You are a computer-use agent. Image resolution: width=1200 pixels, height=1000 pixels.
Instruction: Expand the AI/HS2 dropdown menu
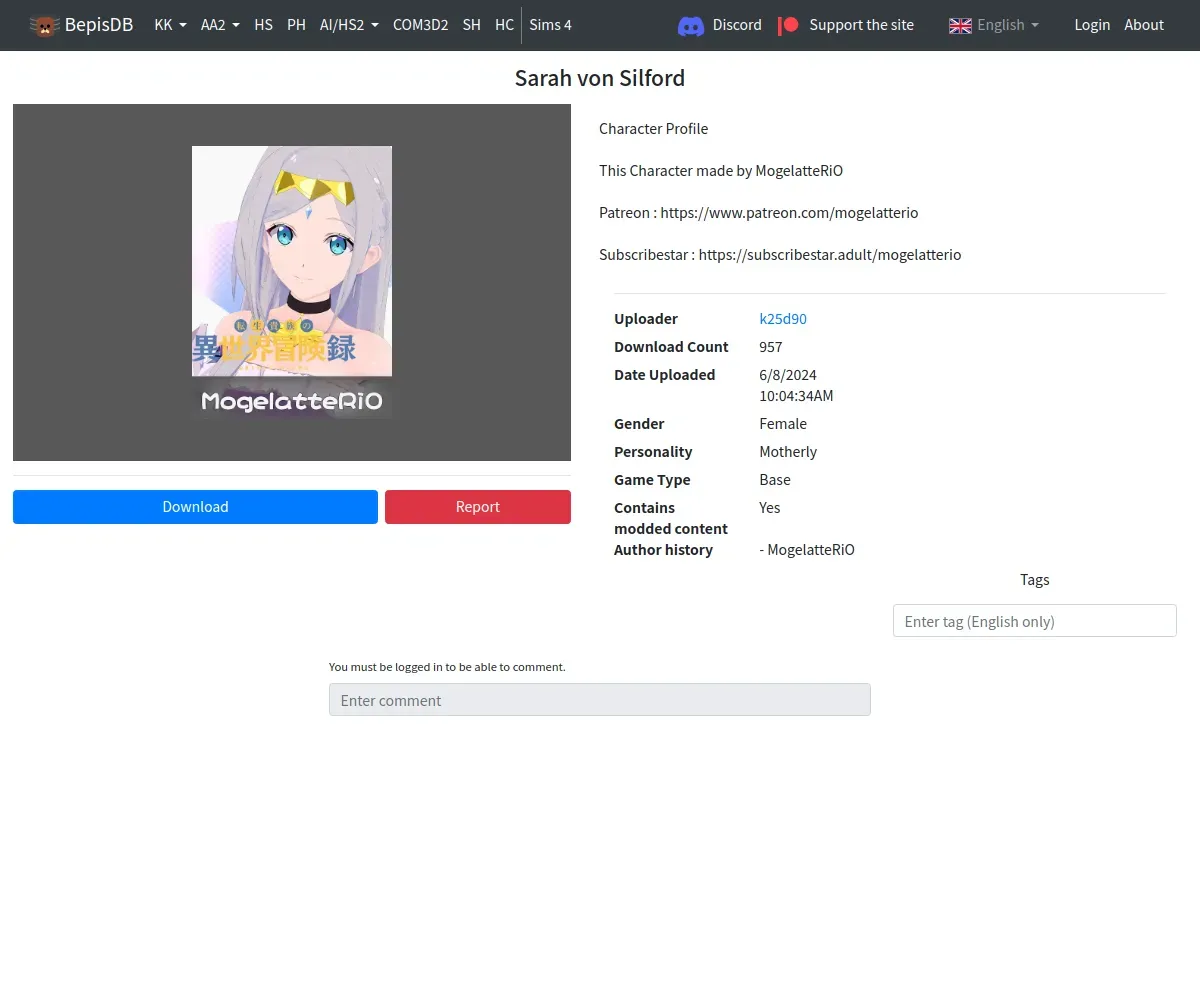[x=349, y=25]
